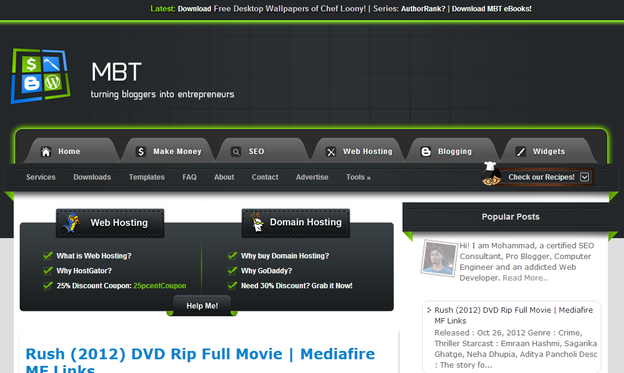Click the Home tab house icon

tap(46, 152)
